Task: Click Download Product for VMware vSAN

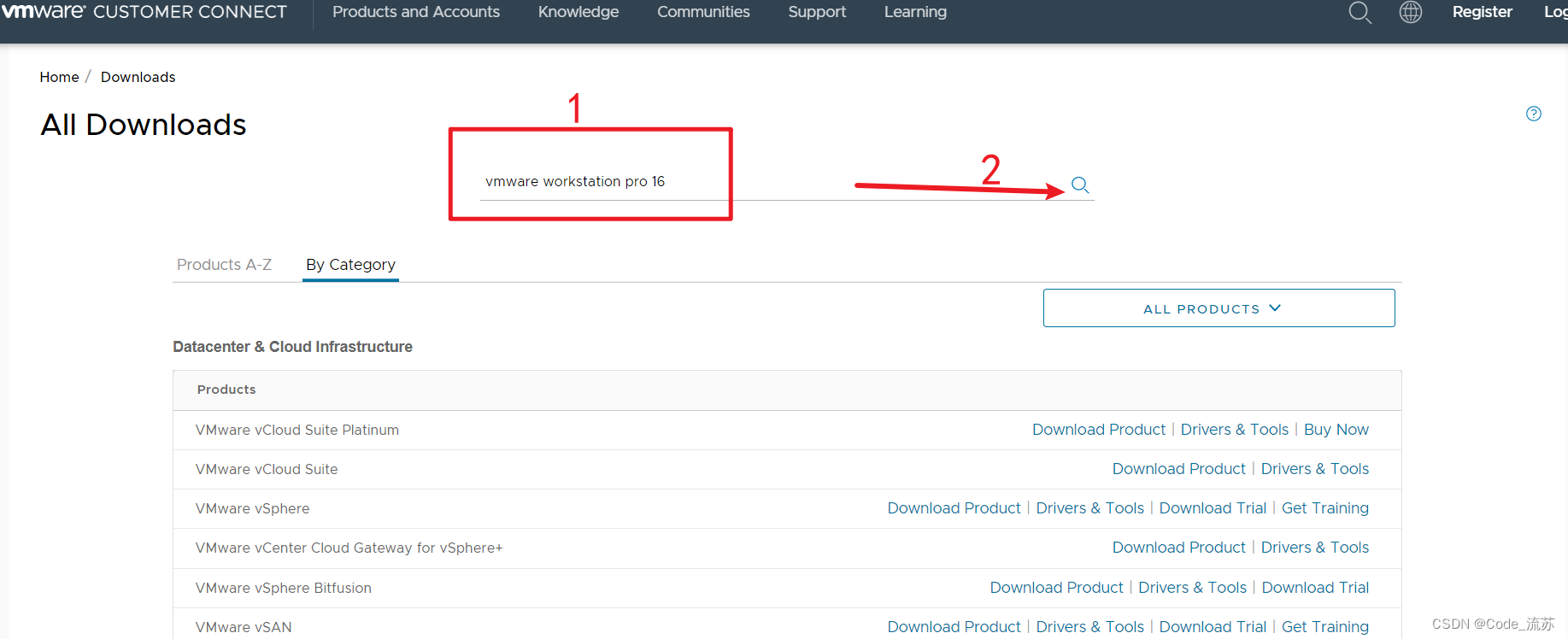Action: coord(954,627)
